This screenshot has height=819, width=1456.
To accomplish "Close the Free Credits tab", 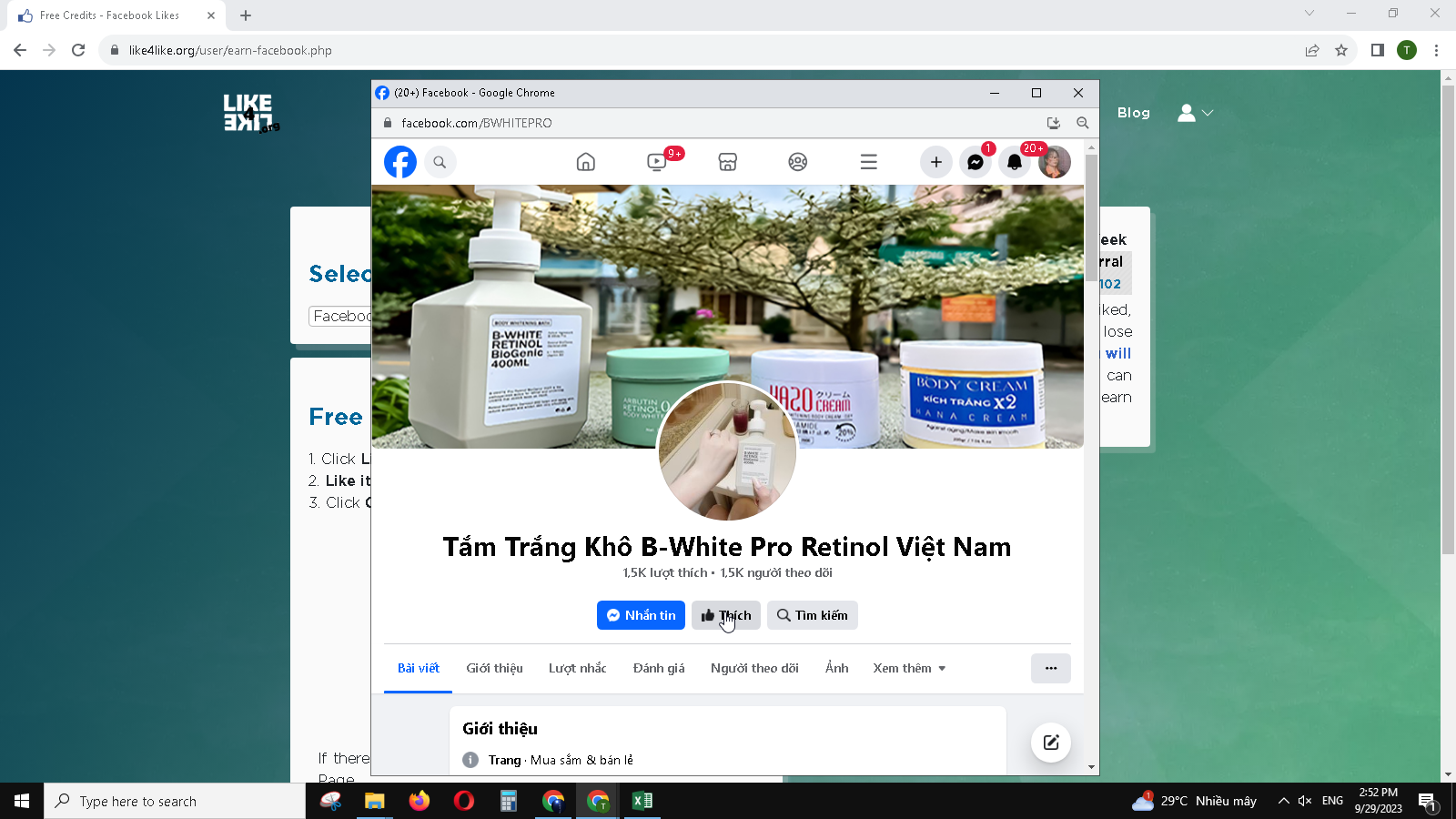I will click(x=211, y=15).
